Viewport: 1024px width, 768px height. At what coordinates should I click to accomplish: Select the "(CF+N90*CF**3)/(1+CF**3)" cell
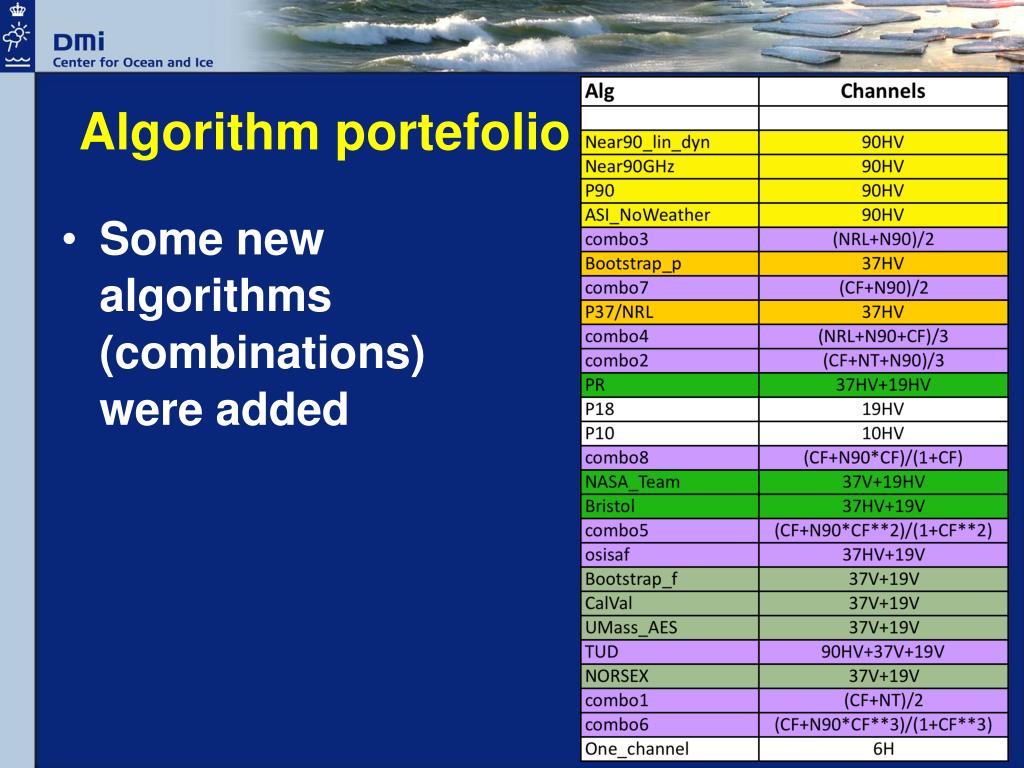[x=883, y=725]
